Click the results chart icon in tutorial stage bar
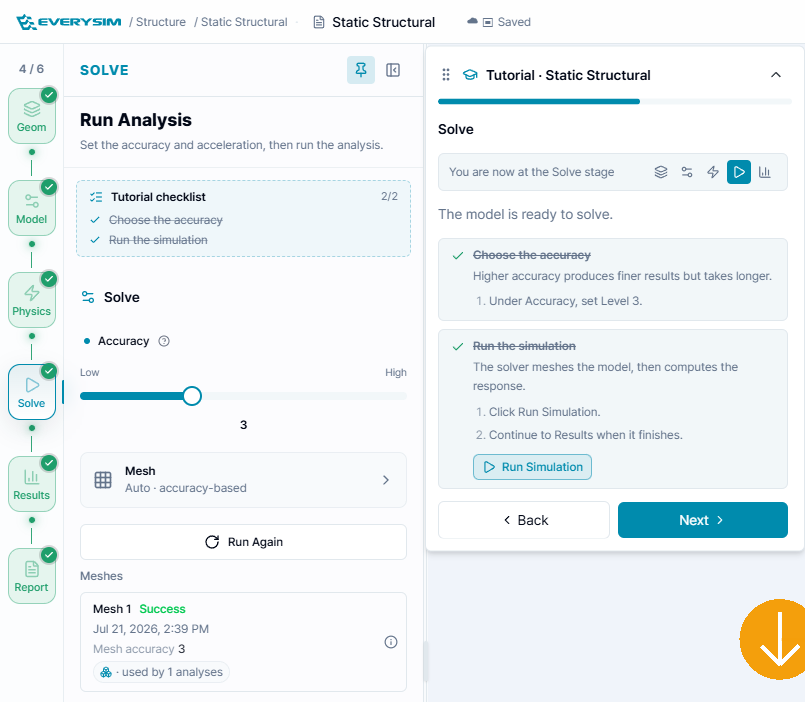This screenshot has width=805, height=702. (x=765, y=172)
